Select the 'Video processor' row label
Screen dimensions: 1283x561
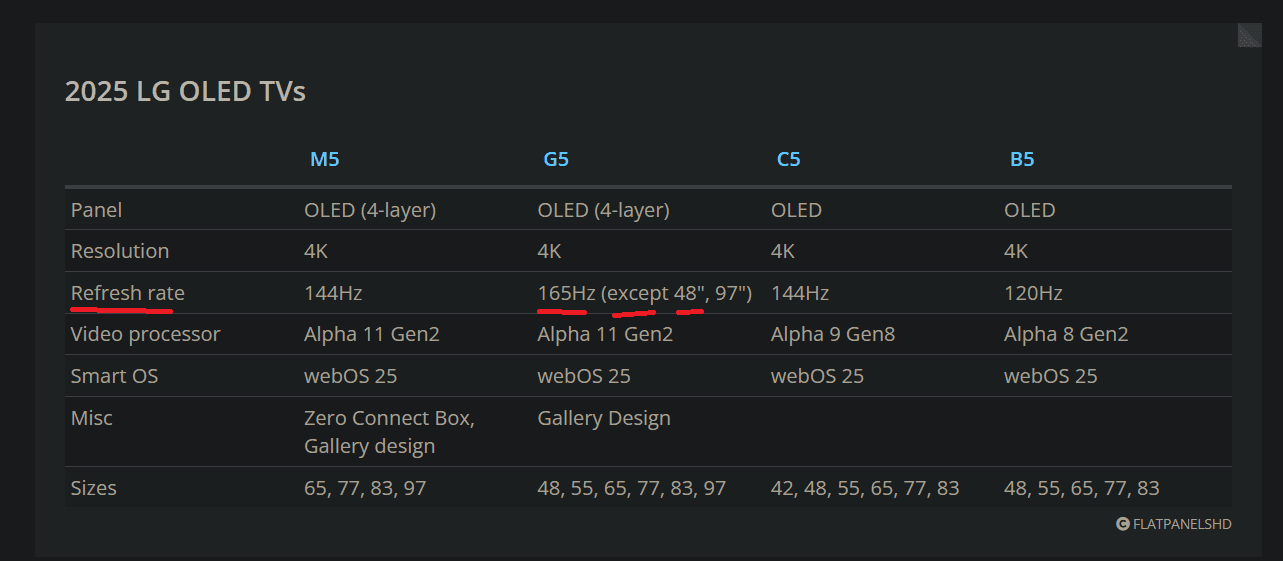146,334
